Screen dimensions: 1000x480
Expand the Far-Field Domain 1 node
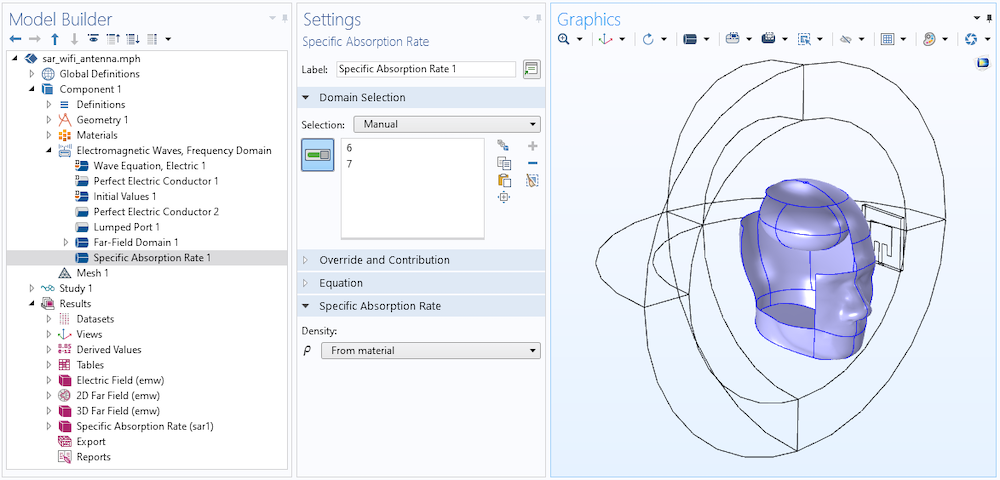[x=66, y=242]
